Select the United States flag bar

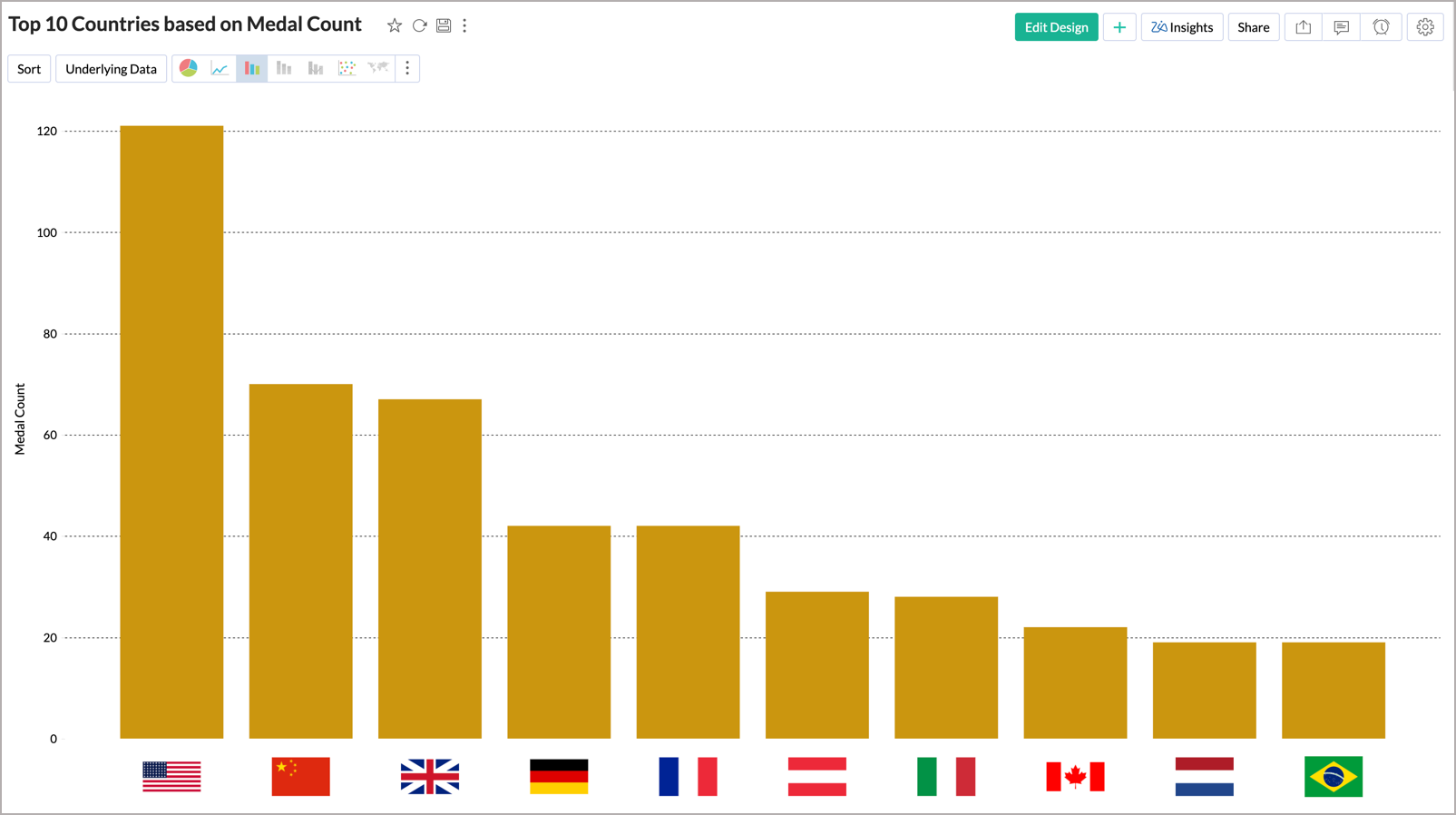(x=171, y=432)
